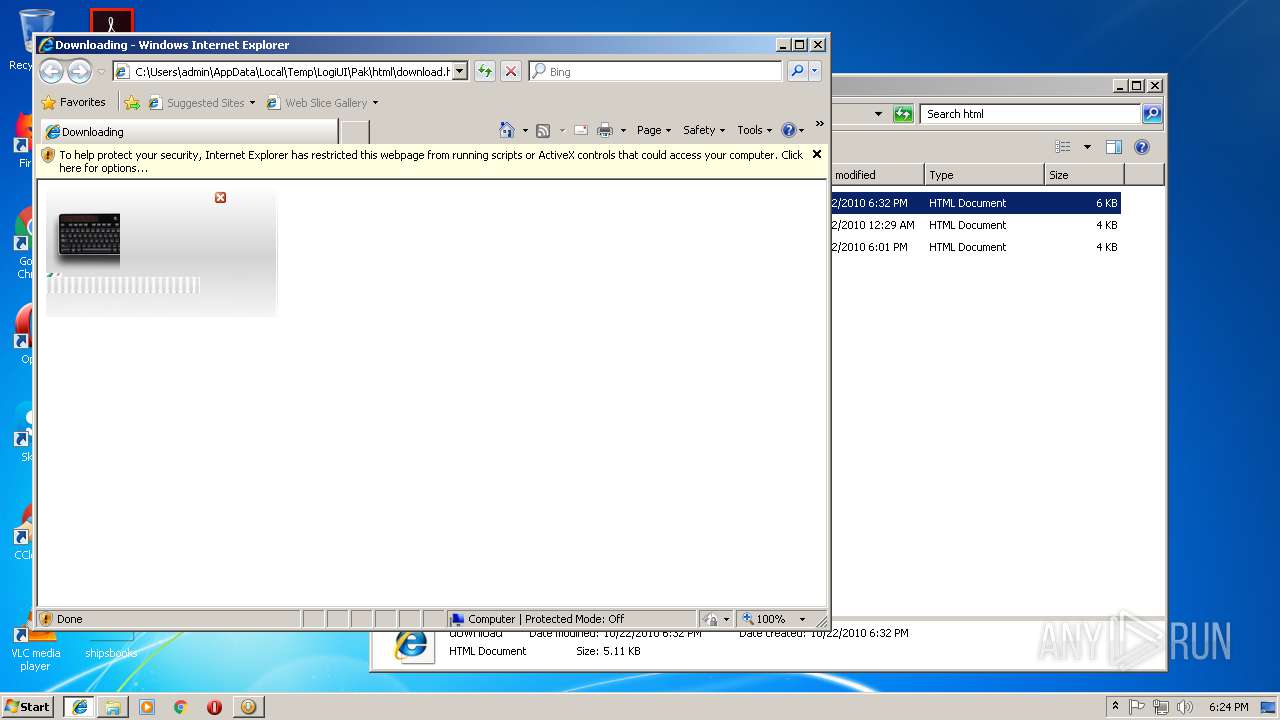Viewport: 1280px width, 720px height.
Task: Click status bar security shield icon
Action: (x=46, y=619)
